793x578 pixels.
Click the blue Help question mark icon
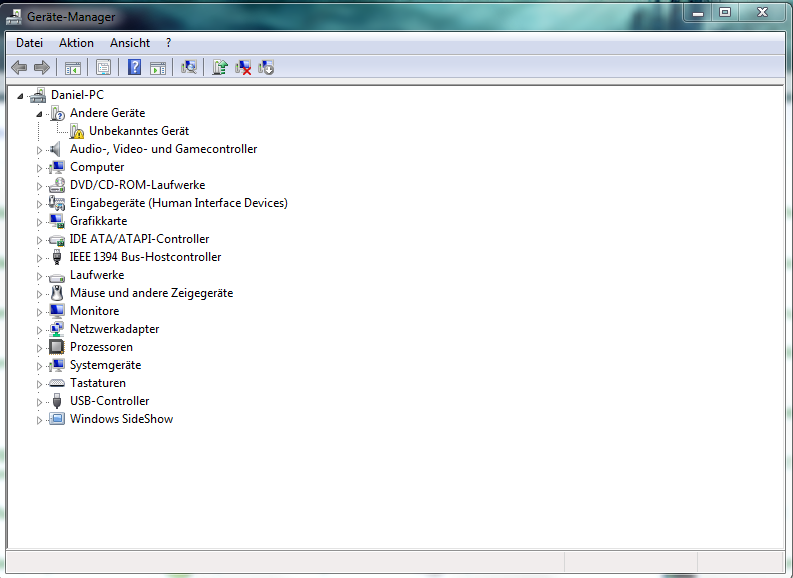tap(134, 67)
